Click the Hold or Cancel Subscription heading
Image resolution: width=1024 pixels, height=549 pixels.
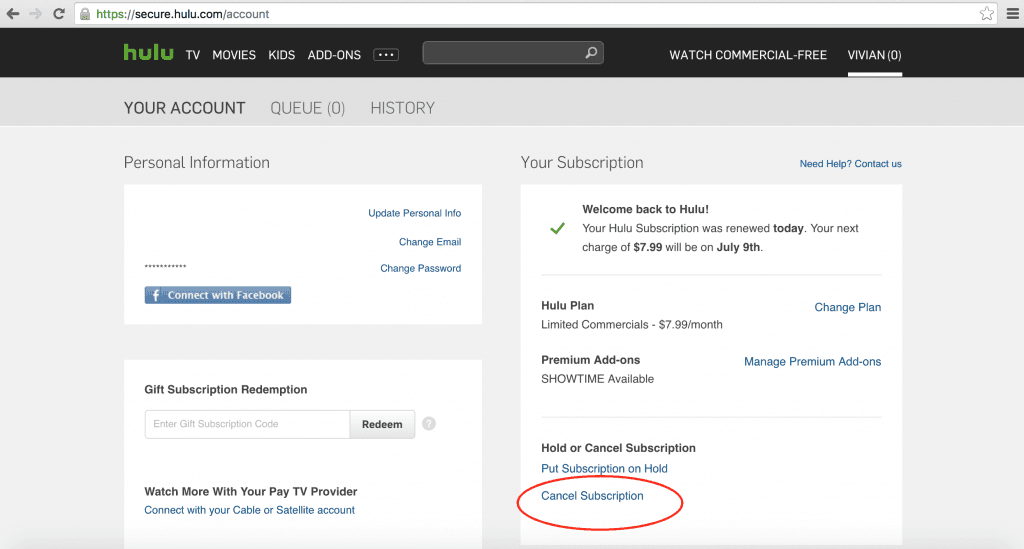pos(618,448)
